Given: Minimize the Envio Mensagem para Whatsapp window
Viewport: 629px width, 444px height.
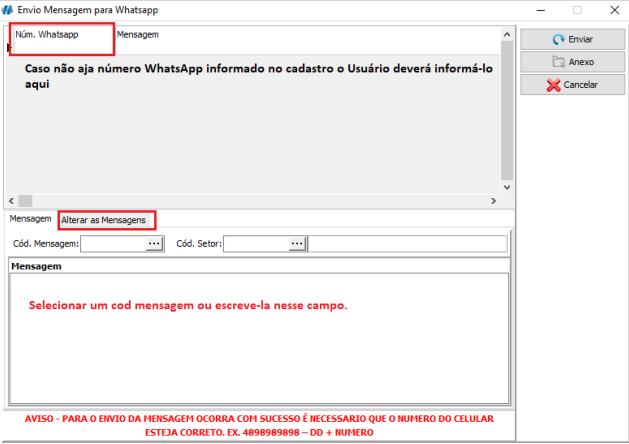Looking at the screenshot, I should 541,10.
